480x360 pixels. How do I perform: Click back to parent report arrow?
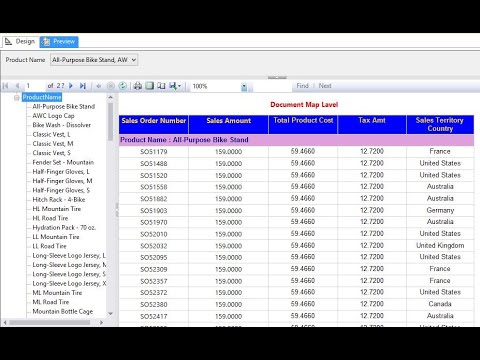[98, 86]
